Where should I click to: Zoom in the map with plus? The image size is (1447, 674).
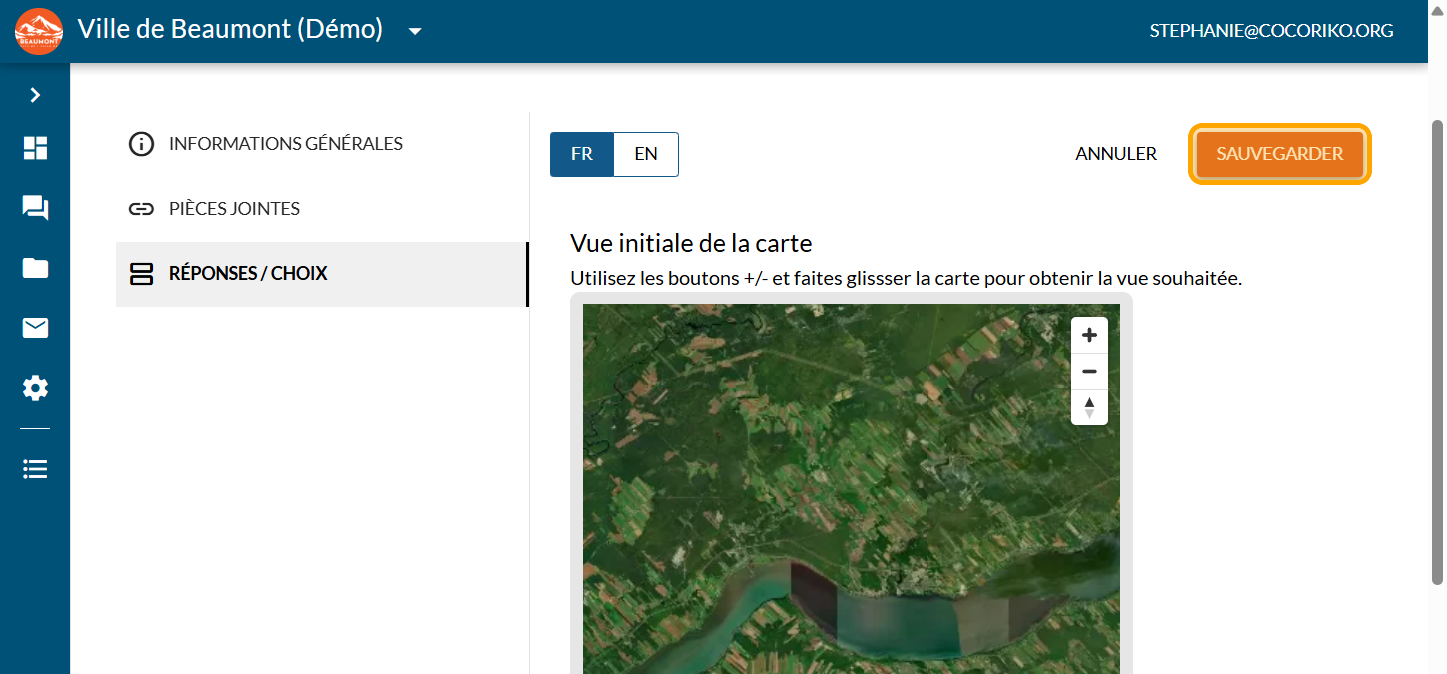click(x=1089, y=336)
